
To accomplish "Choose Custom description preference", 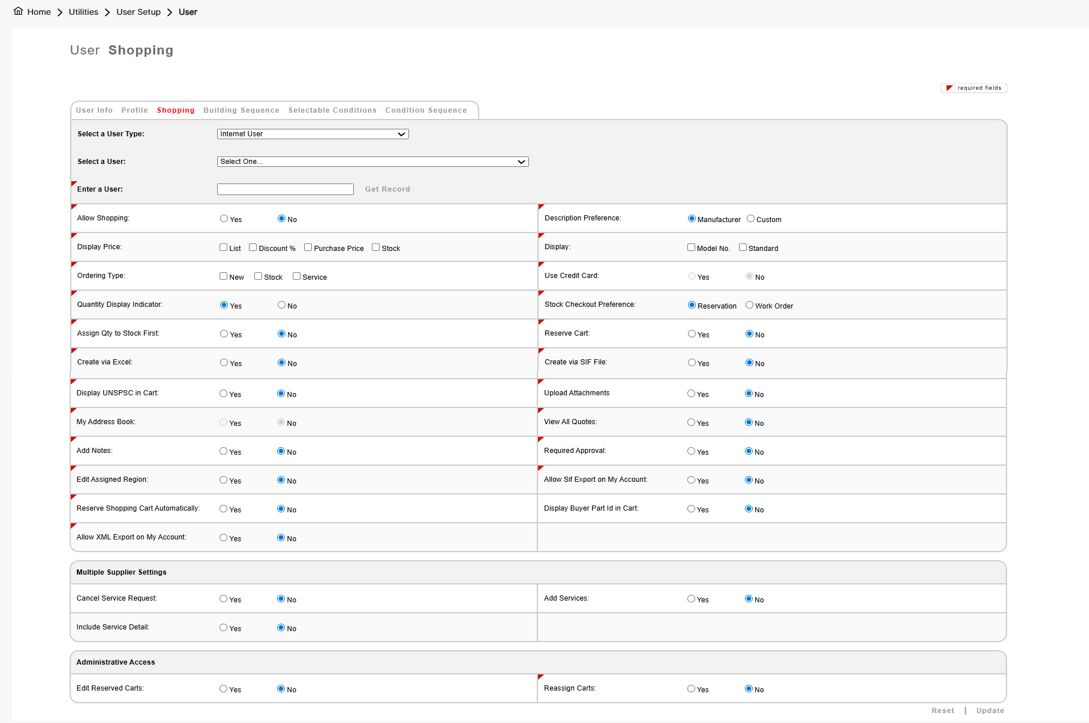I will (751, 219).
